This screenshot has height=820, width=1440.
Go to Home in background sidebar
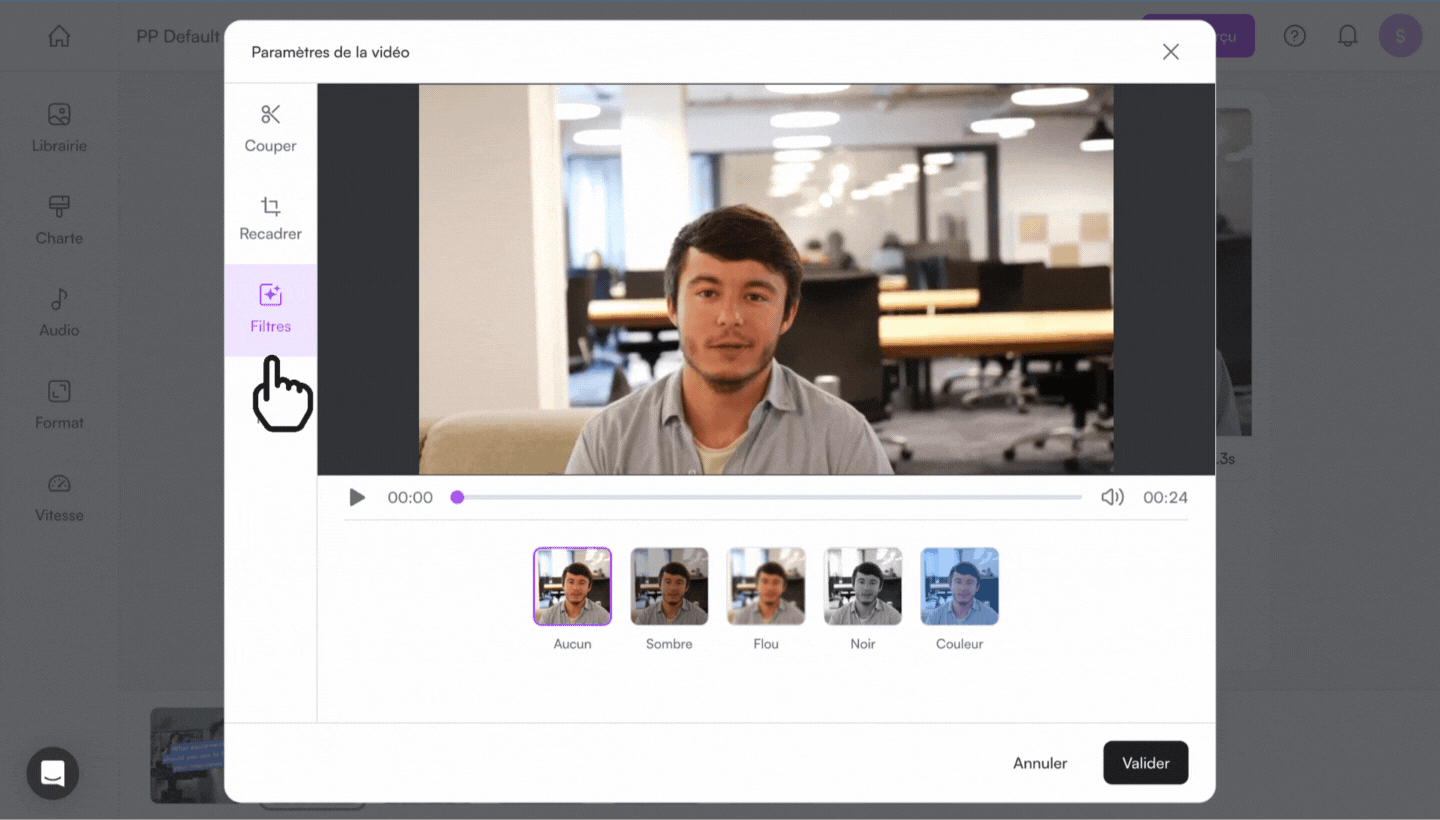[59, 36]
